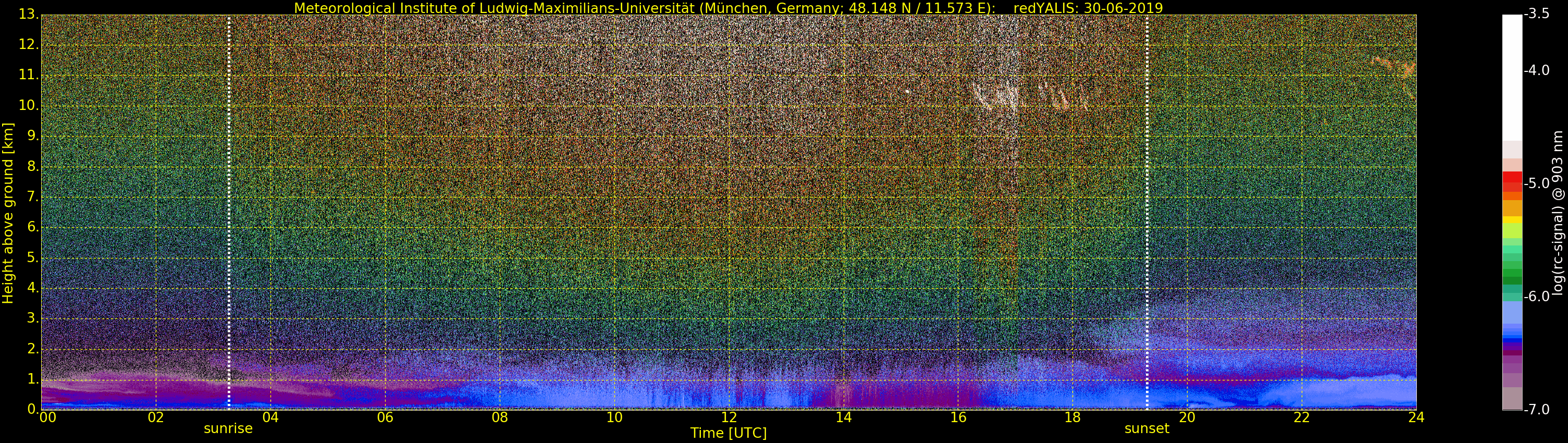Click the '5.' height tick label

pos(33,257)
